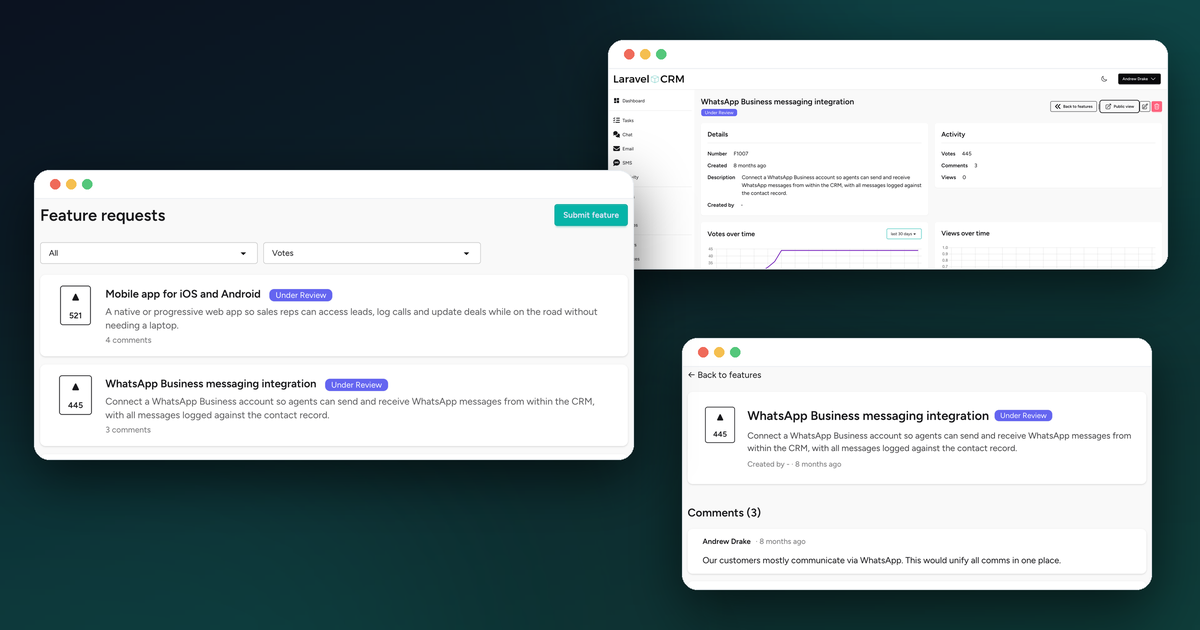Click the Andrew Drake comment author name
This screenshot has height=630, width=1200.
727,541
